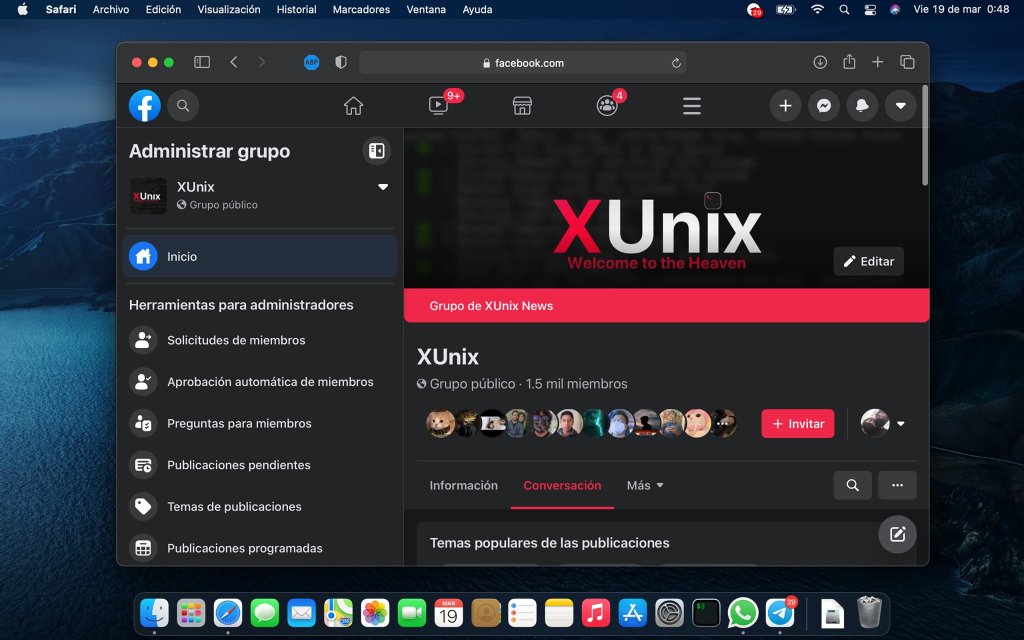The width and height of the screenshot is (1024, 640).
Task: Click the floating new message compose icon
Action: 897,534
